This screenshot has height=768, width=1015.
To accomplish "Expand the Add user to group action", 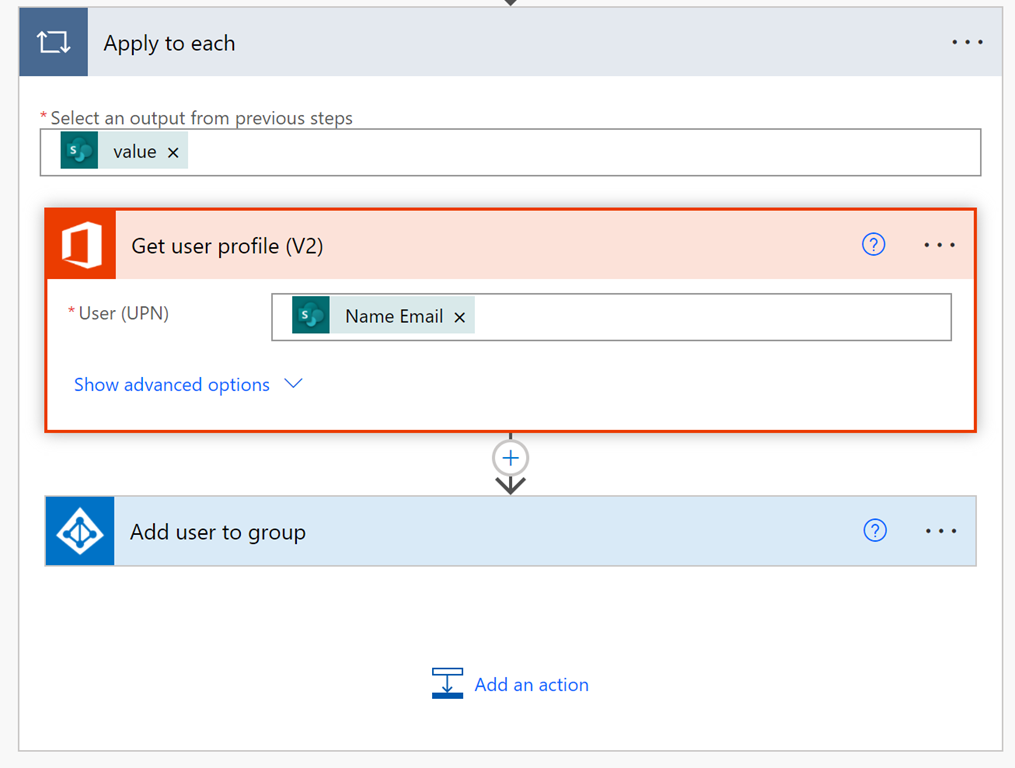I will coord(500,532).
